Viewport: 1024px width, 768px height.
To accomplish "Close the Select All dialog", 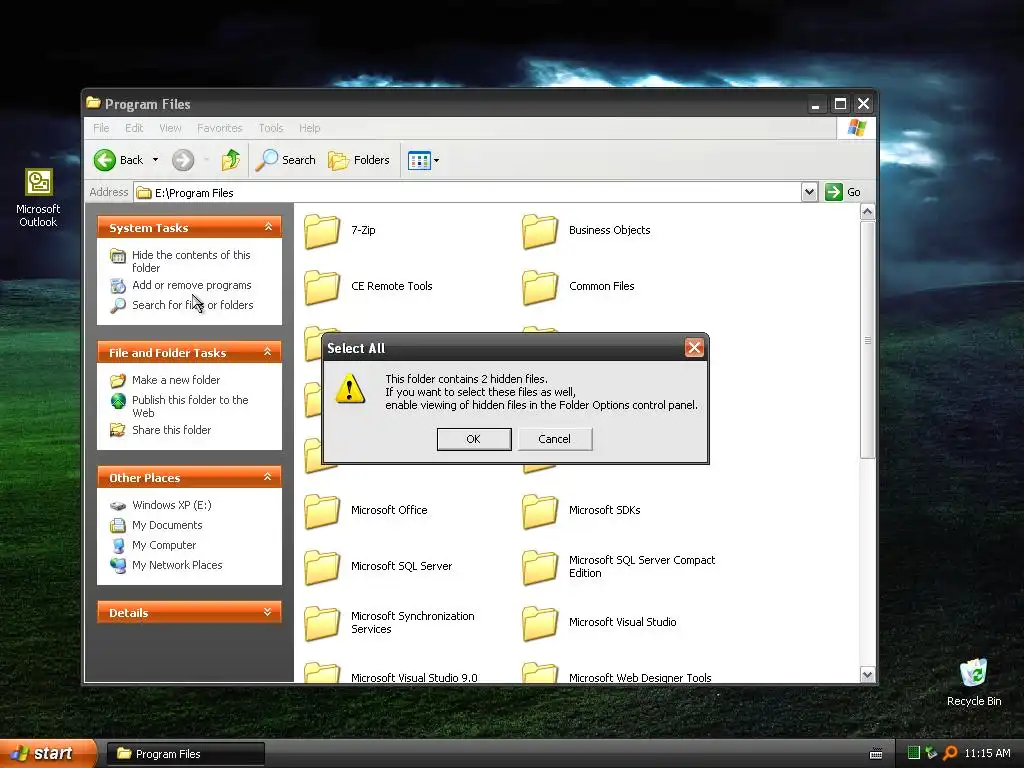I will (694, 347).
